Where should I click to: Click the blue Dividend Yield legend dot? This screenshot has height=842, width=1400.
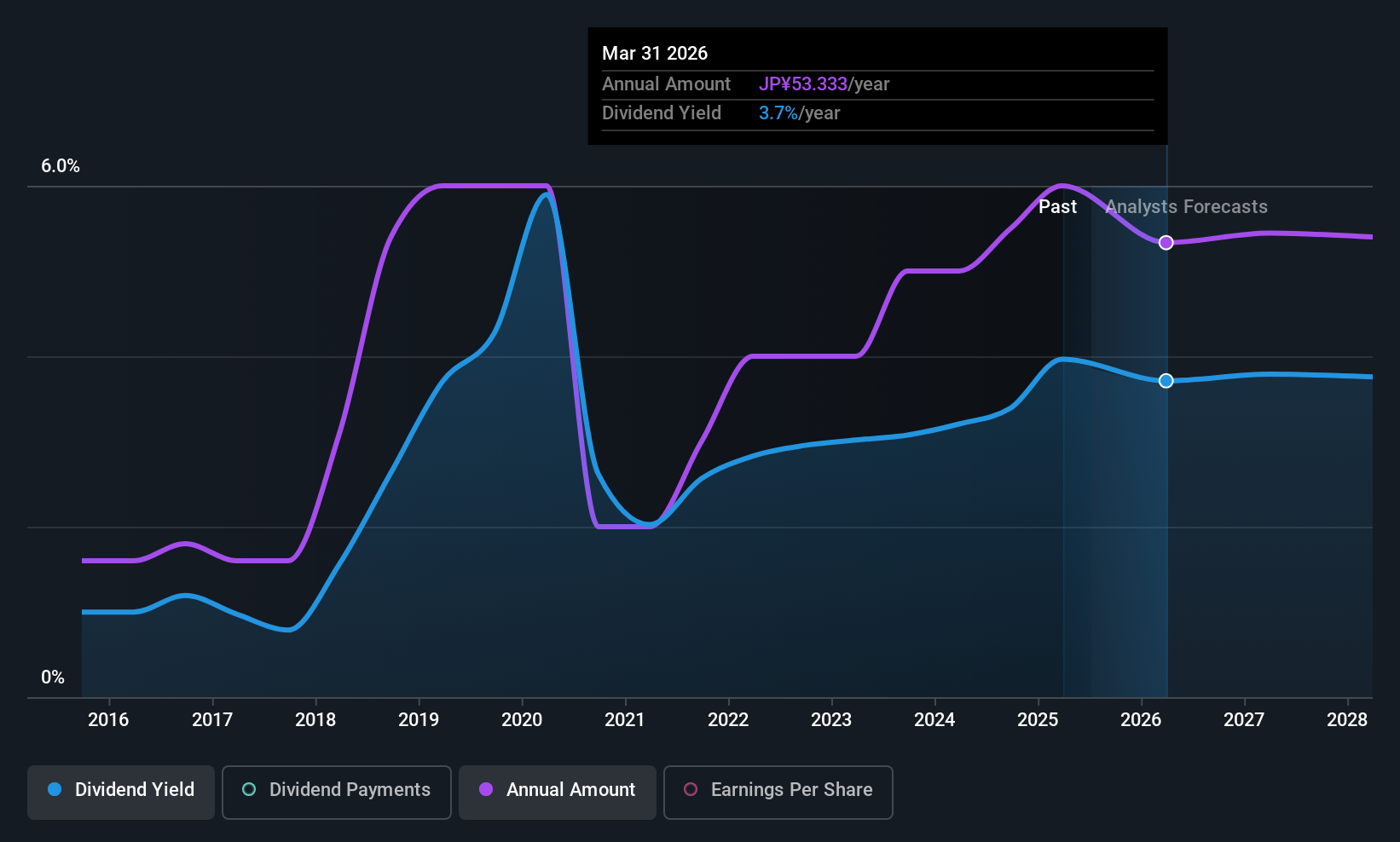[x=55, y=789]
